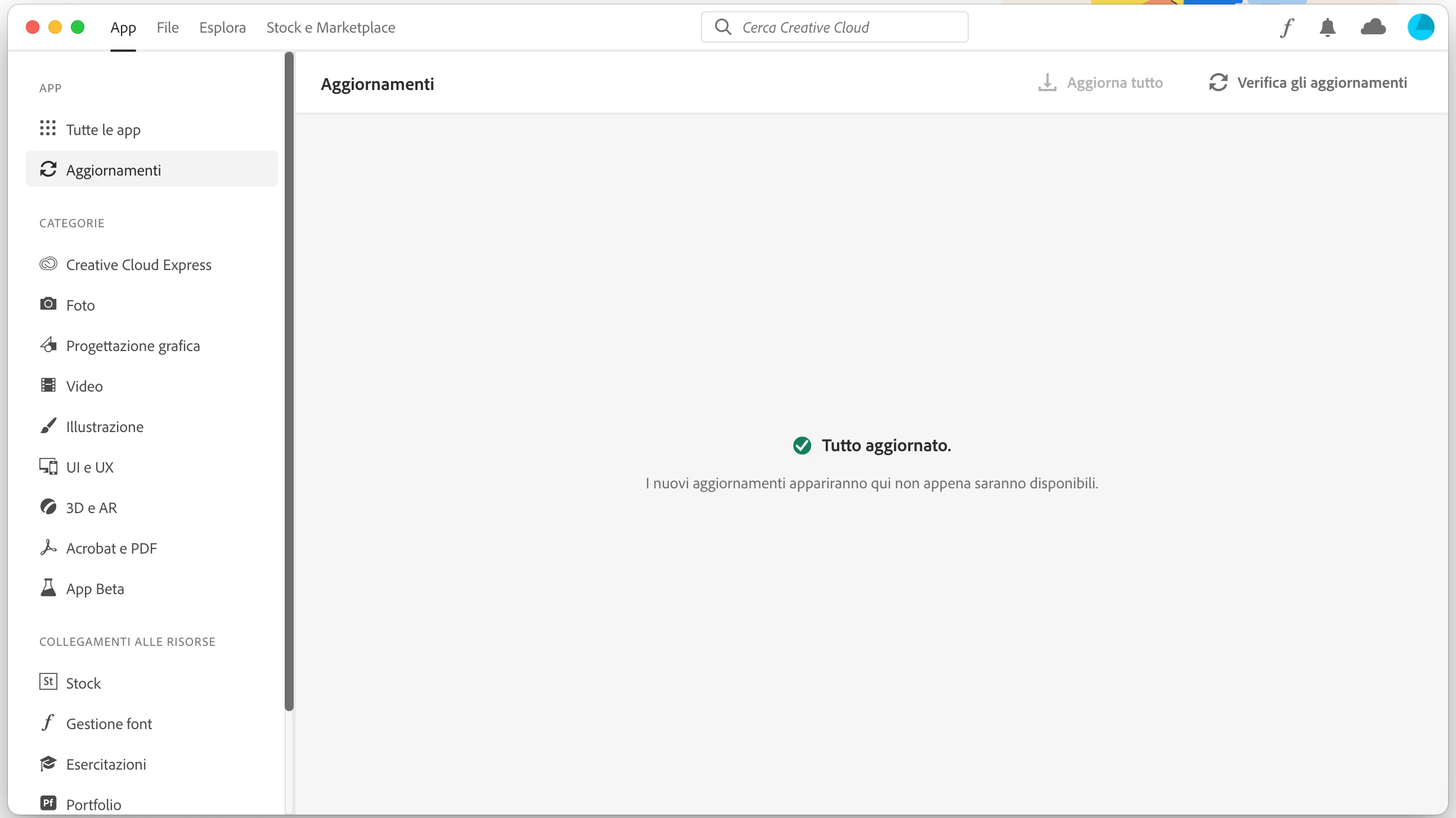The image size is (1456, 818).
Task: Choose Illustrazione brush category
Action: tap(105, 427)
